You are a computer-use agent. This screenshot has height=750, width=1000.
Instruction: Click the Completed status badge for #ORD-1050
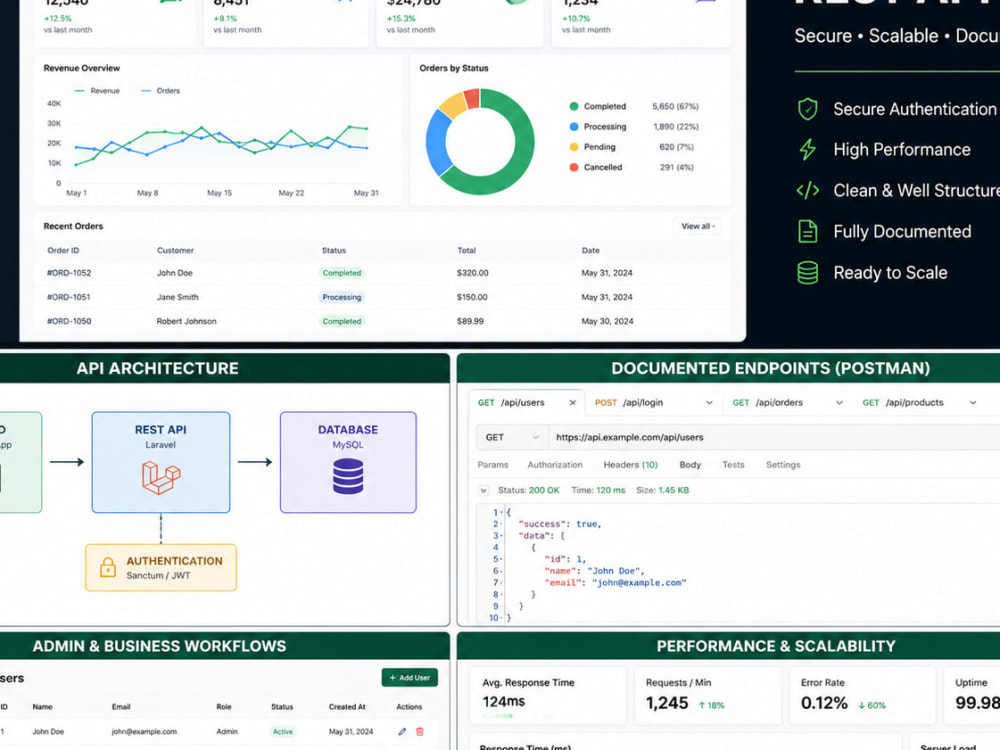point(342,321)
